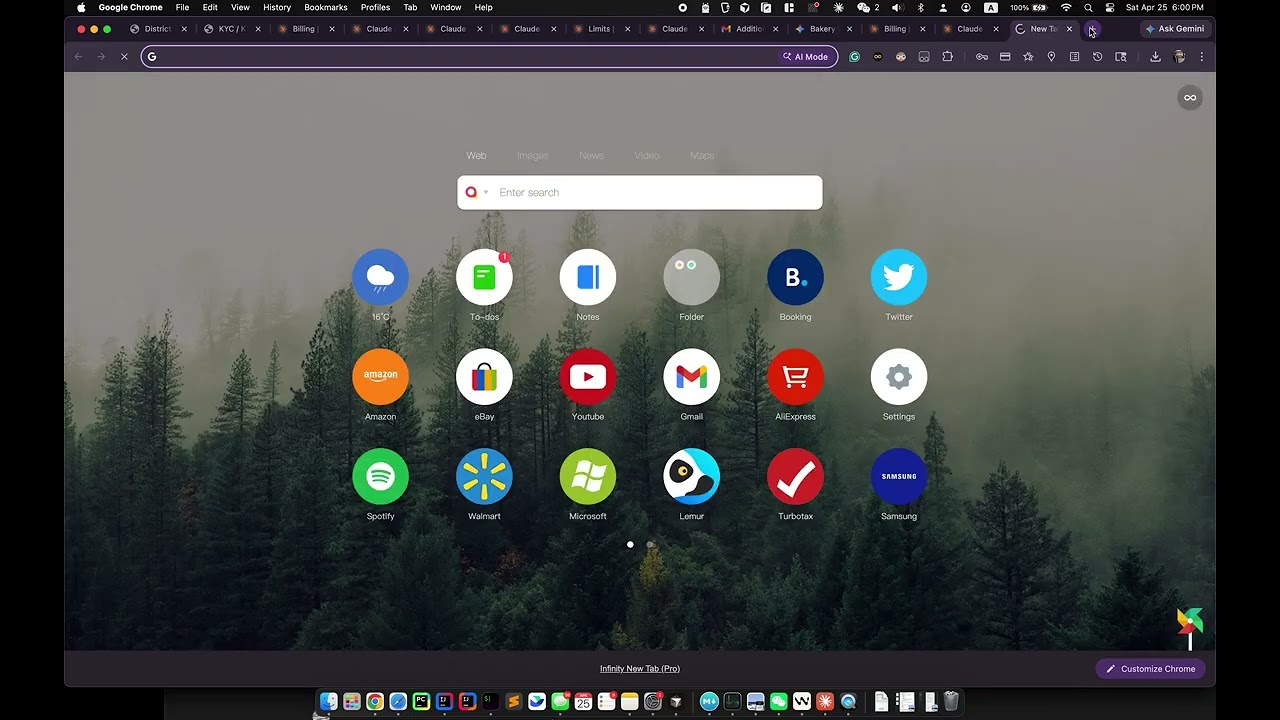Click the AI Mode button in address bar
Image resolution: width=1280 pixels, height=720 pixels.
click(805, 57)
